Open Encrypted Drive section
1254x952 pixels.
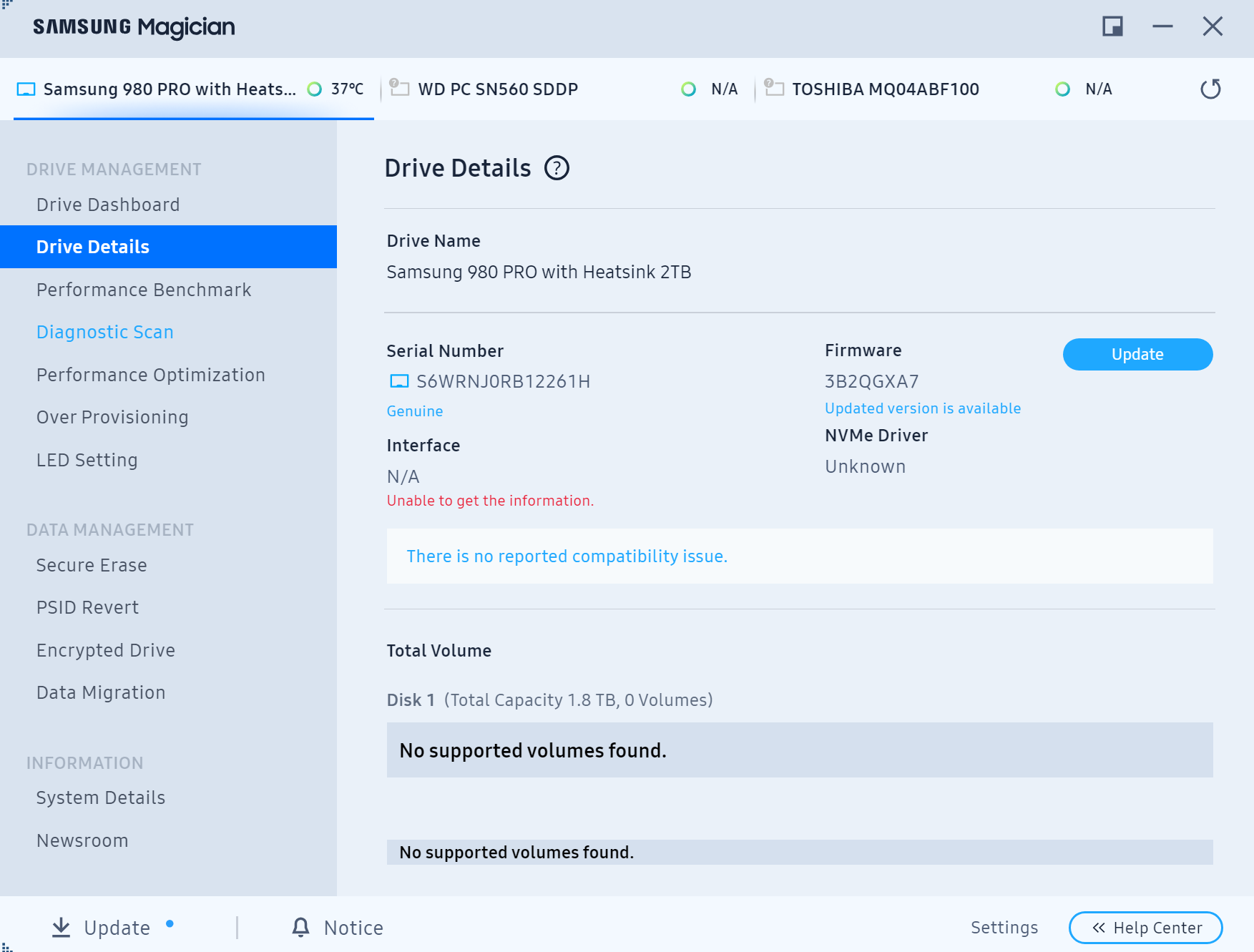coord(168,650)
